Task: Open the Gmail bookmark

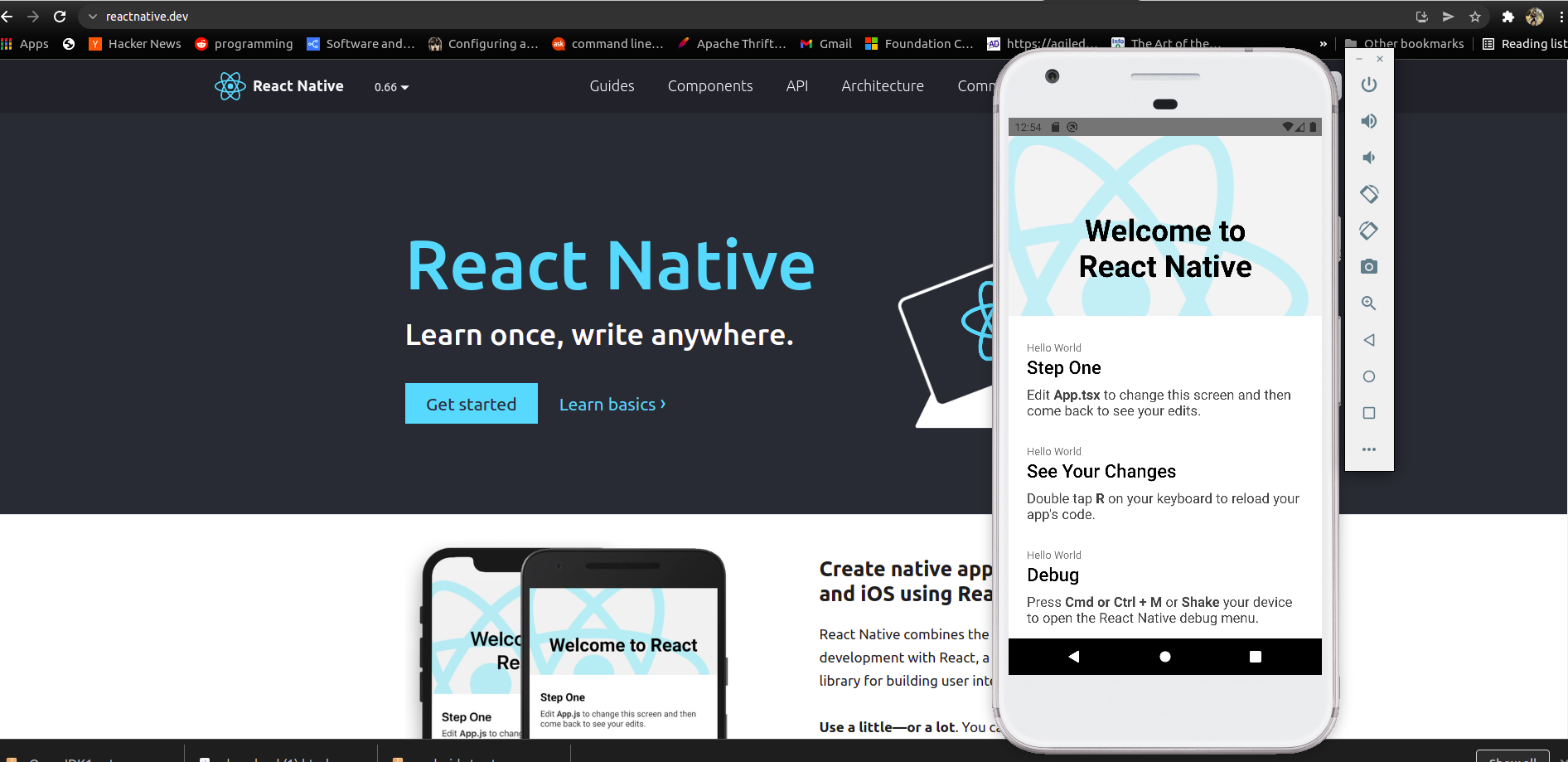Action: pyautogui.click(x=825, y=44)
